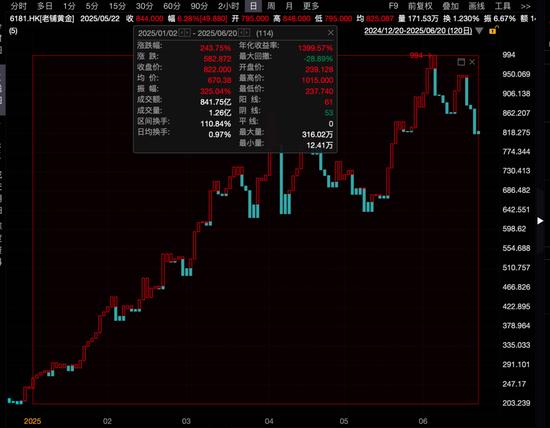This screenshot has width=550, height=428.
Task: Click the 598.62 price axis label
Action: click(514, 229)
